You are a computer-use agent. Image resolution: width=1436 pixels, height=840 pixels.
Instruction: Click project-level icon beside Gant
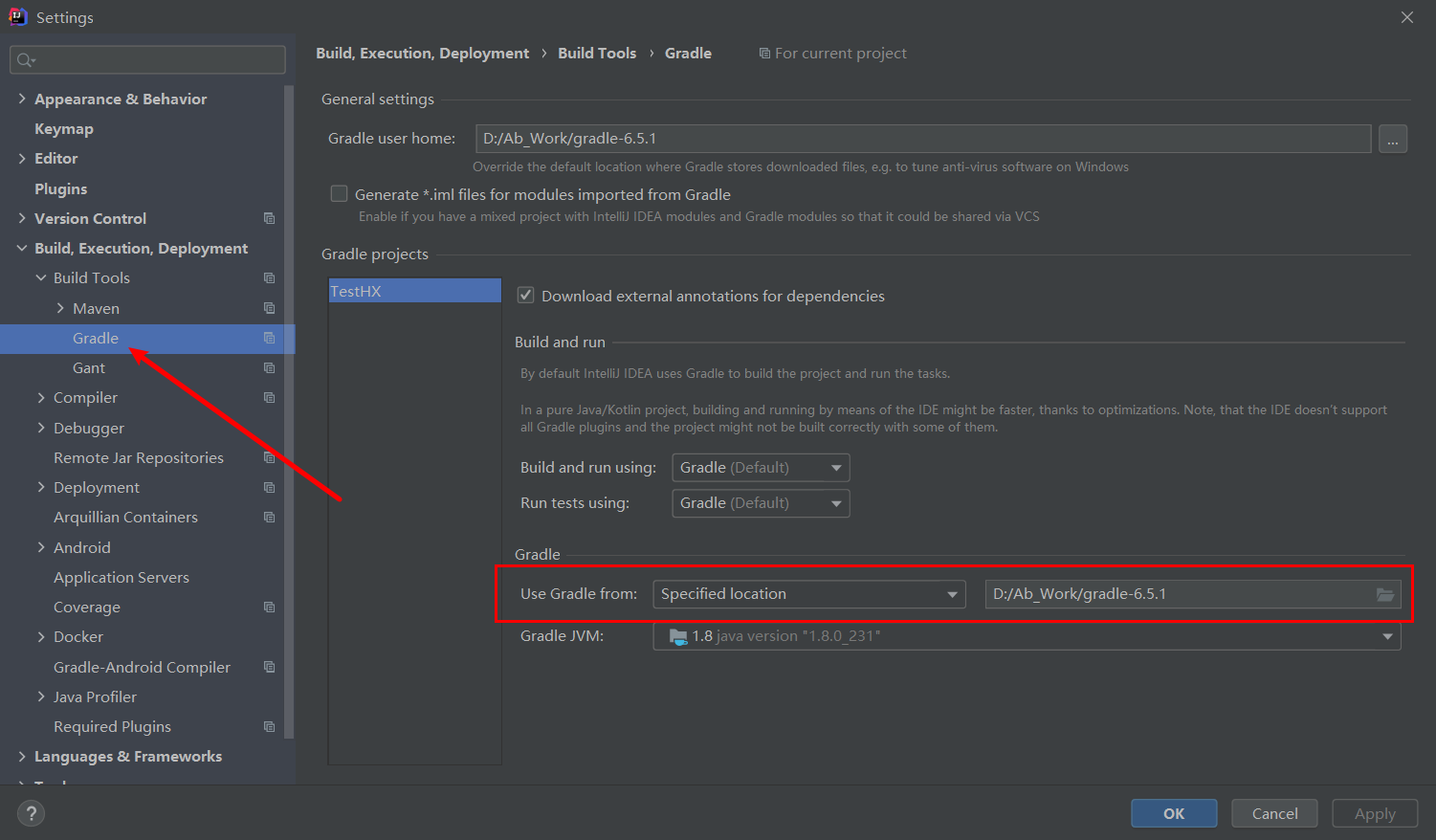269,367
